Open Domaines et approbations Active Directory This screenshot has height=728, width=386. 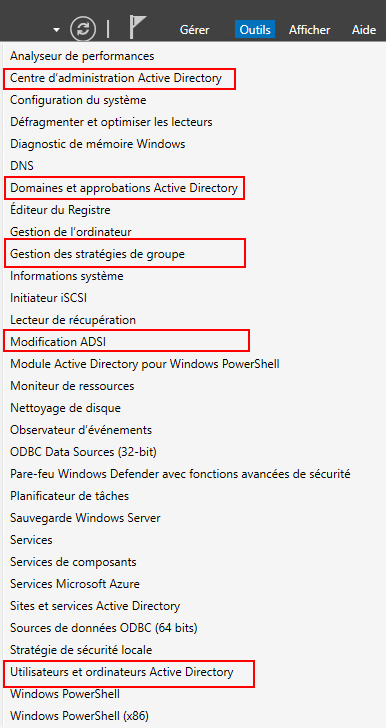tap(124, 188)
